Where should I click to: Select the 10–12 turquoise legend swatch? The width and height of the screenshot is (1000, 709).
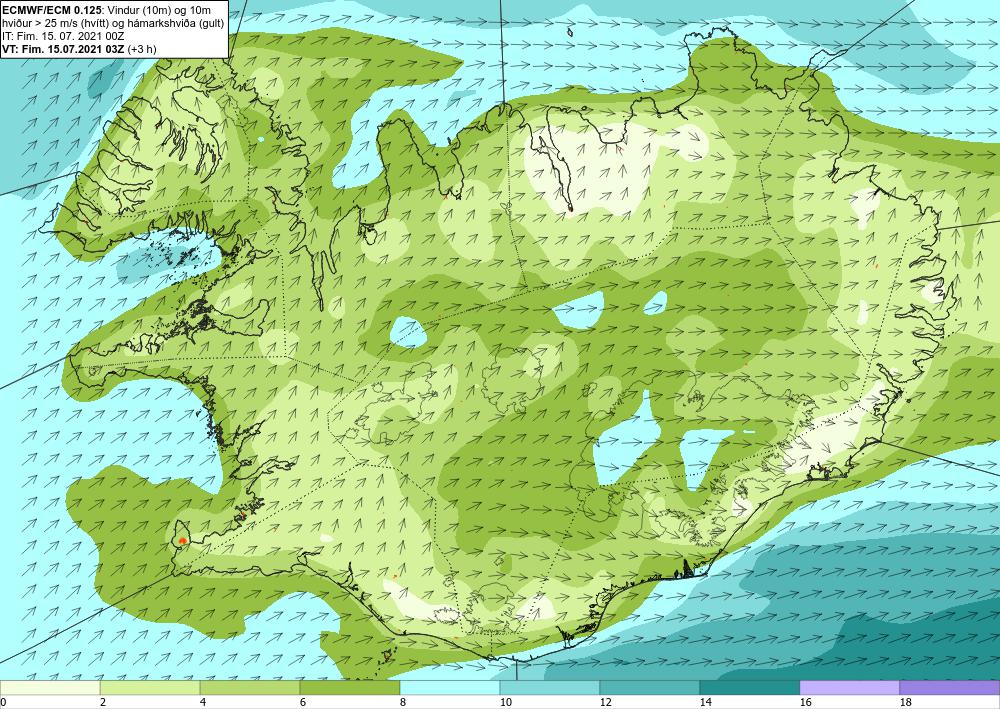click(x=550, y=688)
